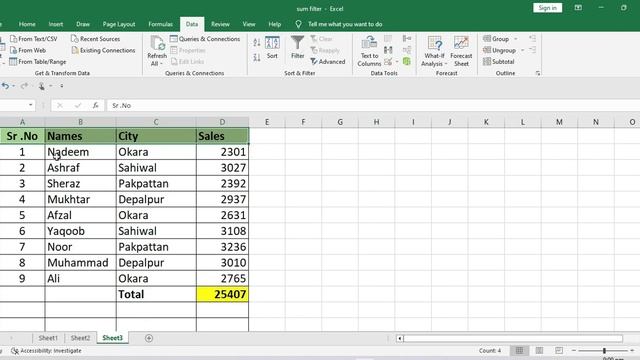Screen dimensions: 640x360
Task: Click the Subtotal button
Action: coord(498,62)
